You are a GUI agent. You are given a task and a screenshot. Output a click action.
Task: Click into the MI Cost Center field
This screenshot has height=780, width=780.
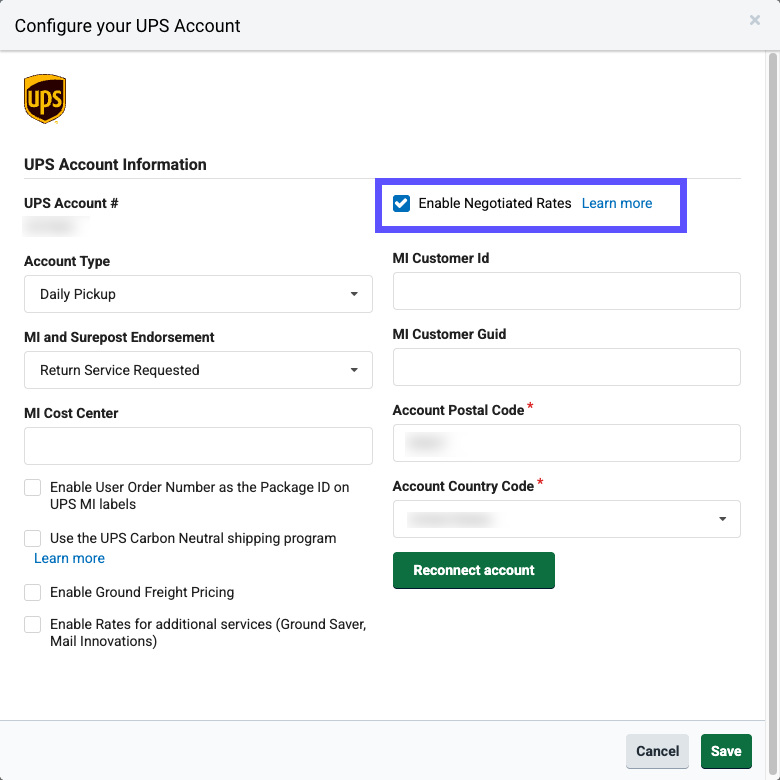(198, 446)
